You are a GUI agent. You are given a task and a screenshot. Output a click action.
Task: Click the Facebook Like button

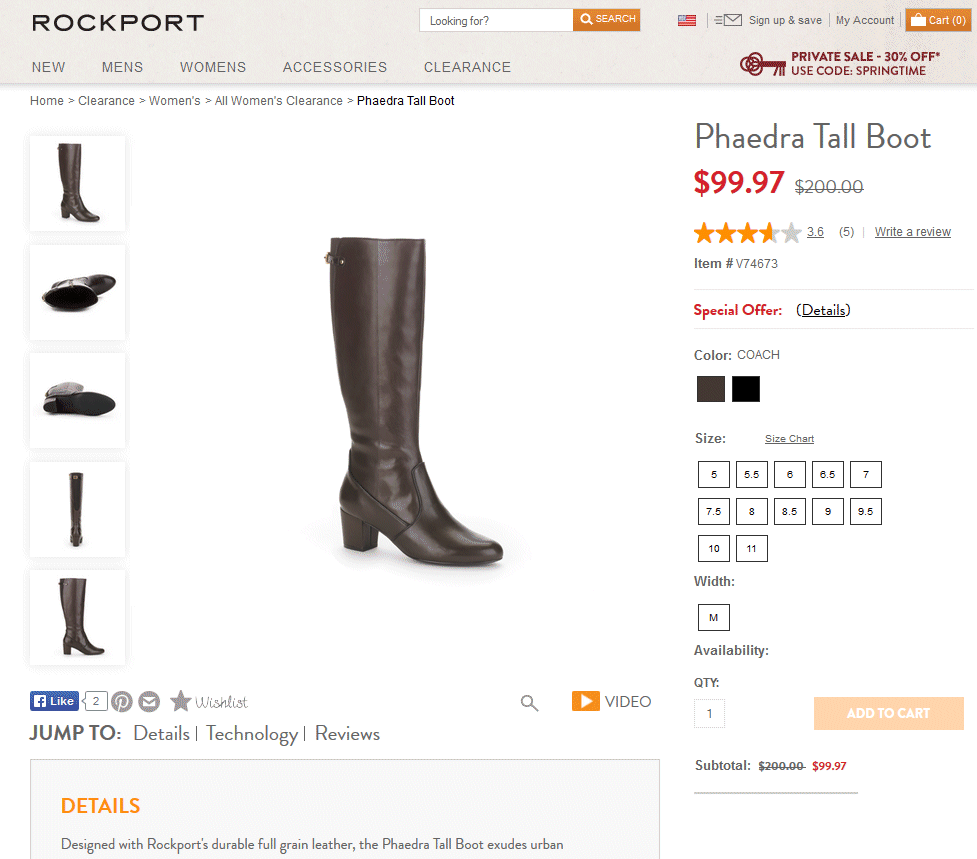(x=54, y=701)
